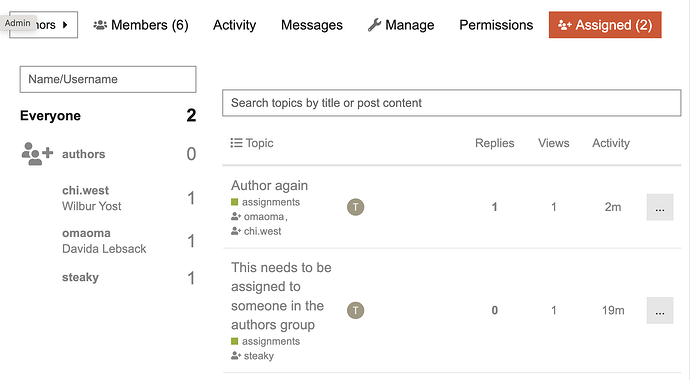Select the Assigned (2) tab
Image resolution: width=690 pixels, height=380 pixels.
(605, 25)
